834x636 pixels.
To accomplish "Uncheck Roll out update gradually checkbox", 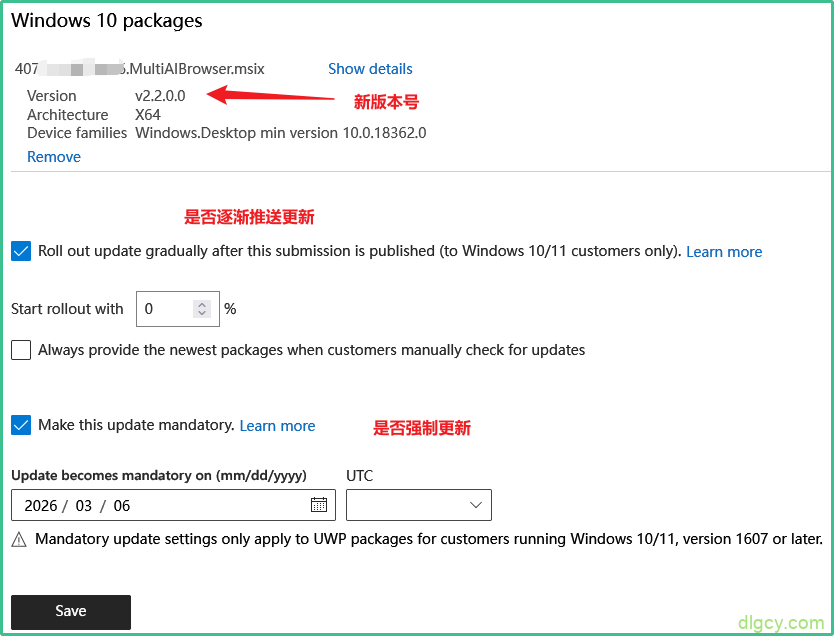I will pos(21,252).
